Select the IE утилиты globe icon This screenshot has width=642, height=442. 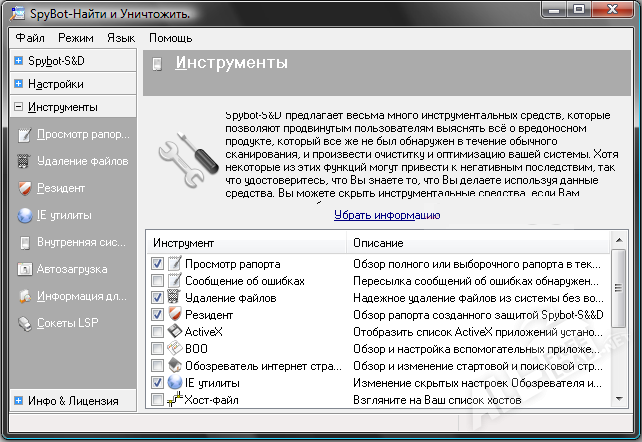(24, 215)
